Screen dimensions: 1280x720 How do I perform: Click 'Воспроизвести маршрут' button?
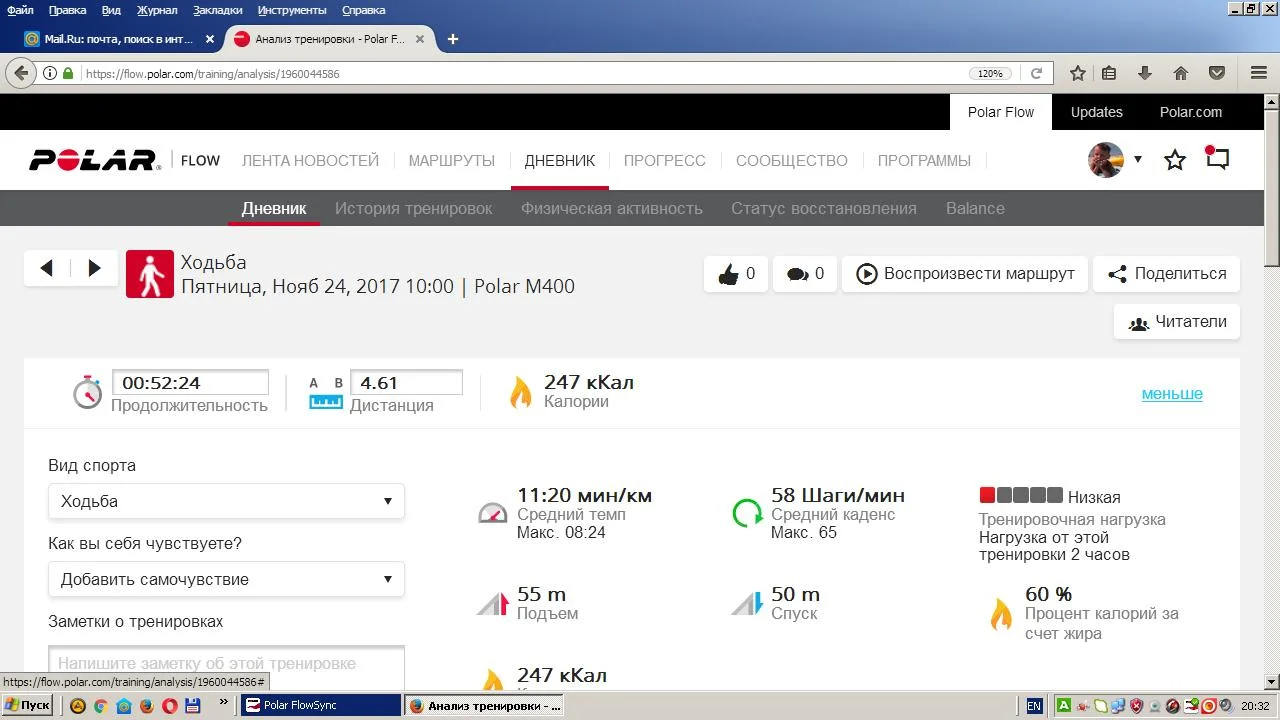(965, 274)
